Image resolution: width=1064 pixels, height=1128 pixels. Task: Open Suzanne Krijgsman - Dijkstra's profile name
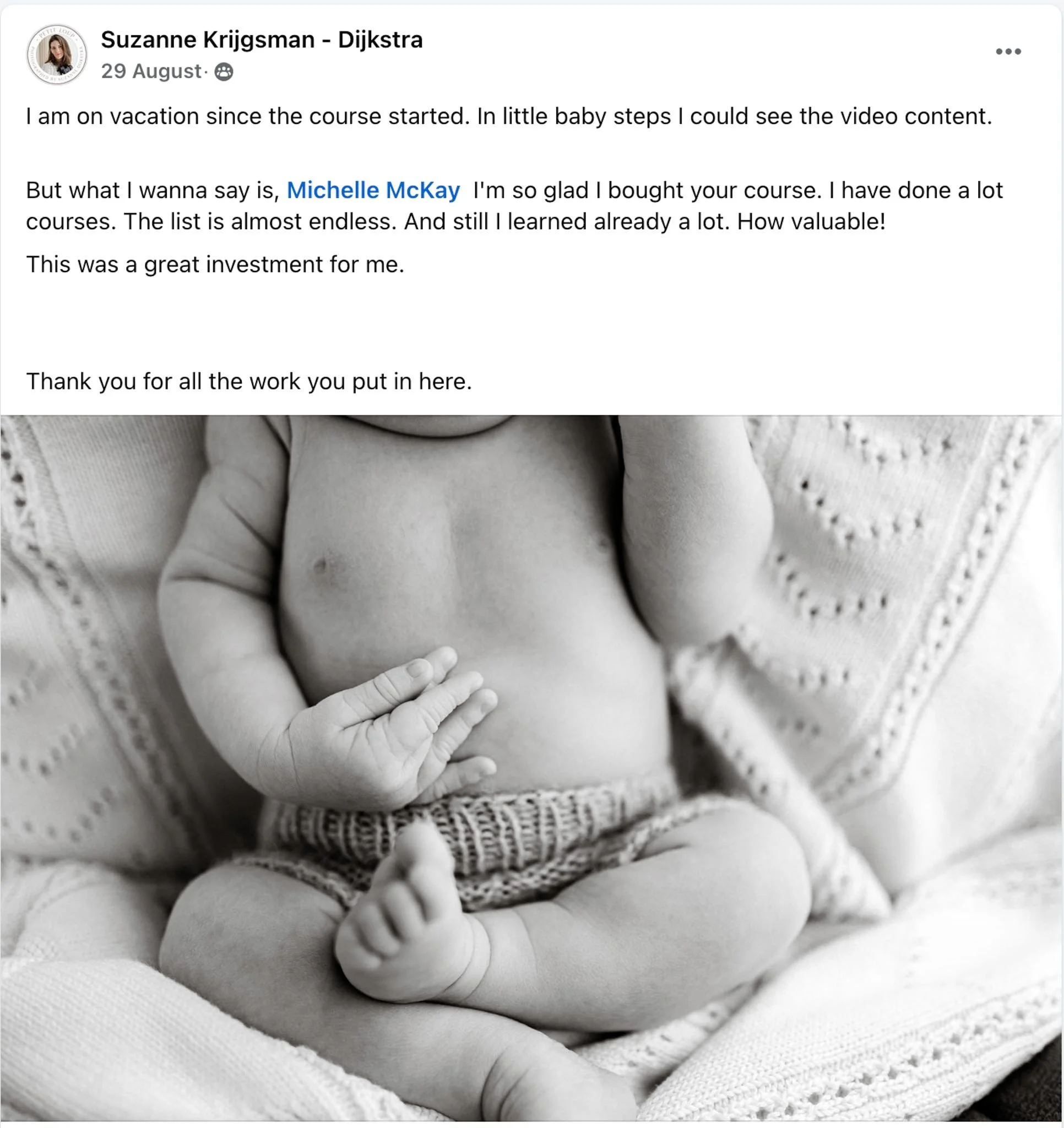[262, 40]
